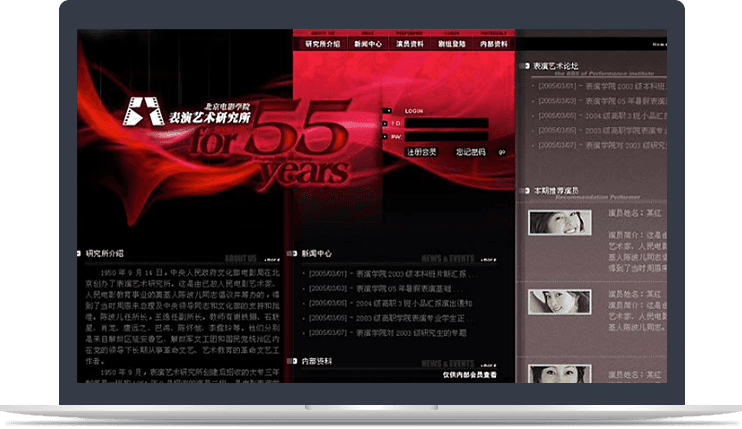This screenshot has height=429, width=742.
Task: Click bullet icon beside 本期推荐演员 heading
Action: pos(525,191)
